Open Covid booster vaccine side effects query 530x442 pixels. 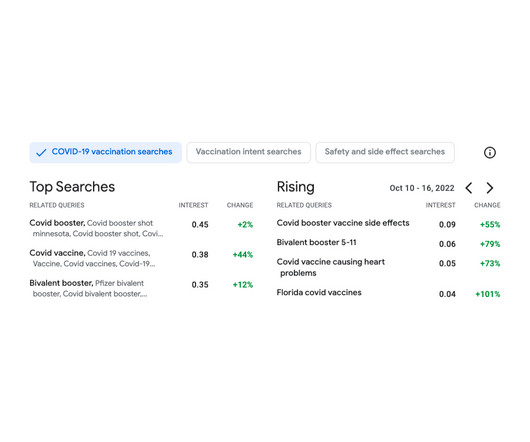point(343,223)
